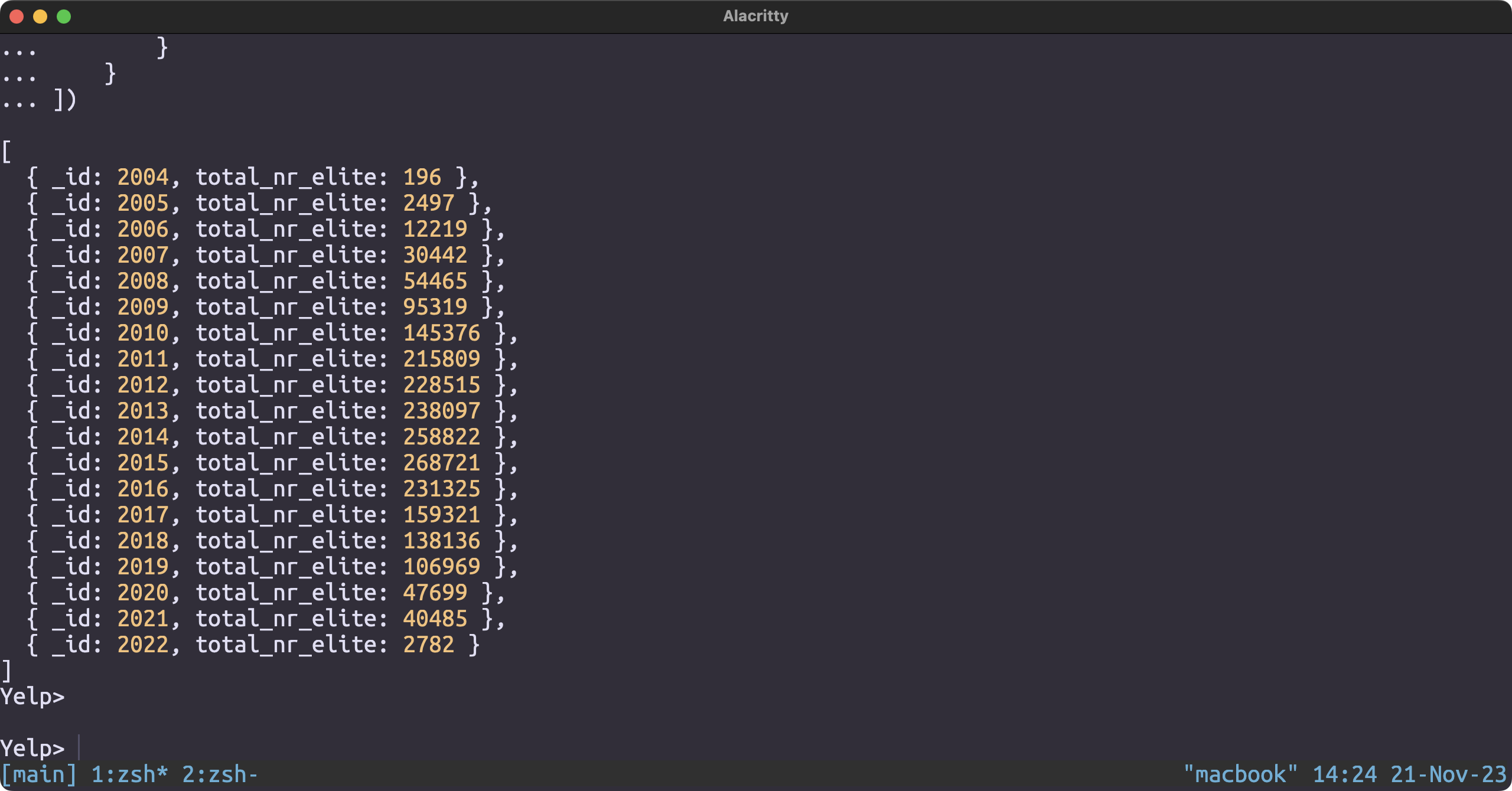Click the value 159321 for year 2017
This screenshot has height=791, width=1512.
[x=441, y=515]
